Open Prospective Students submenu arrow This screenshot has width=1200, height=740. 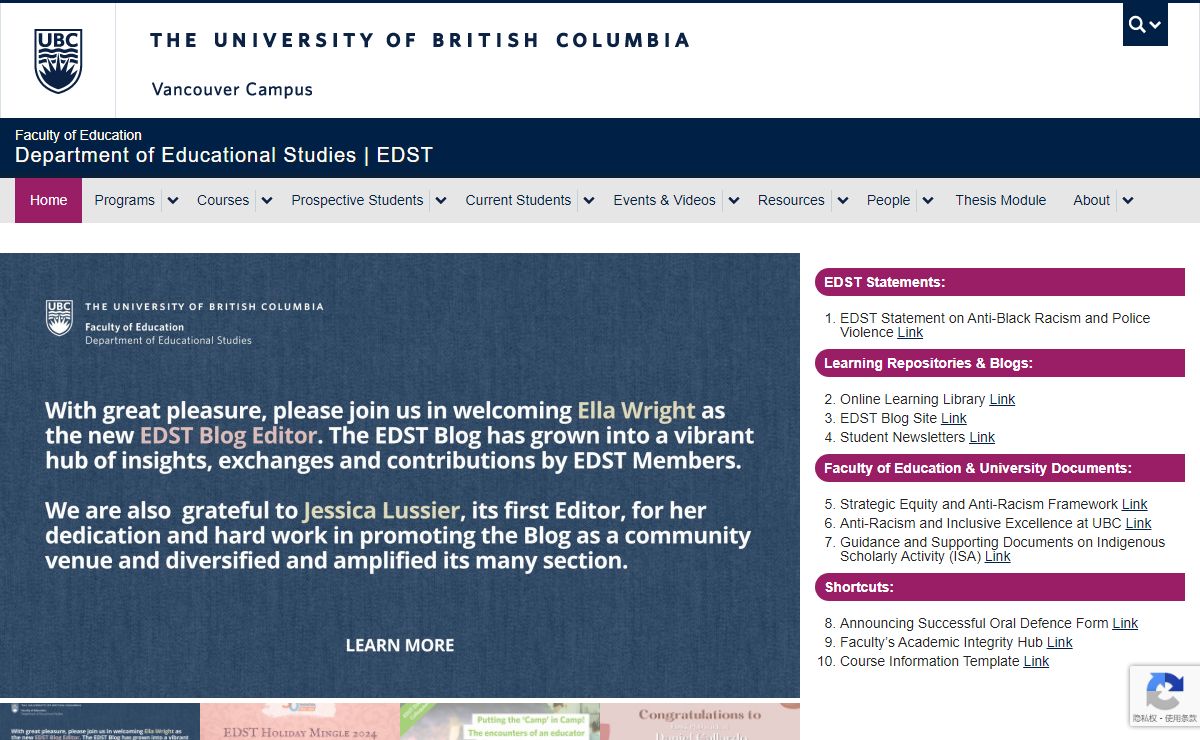point(441,201)
